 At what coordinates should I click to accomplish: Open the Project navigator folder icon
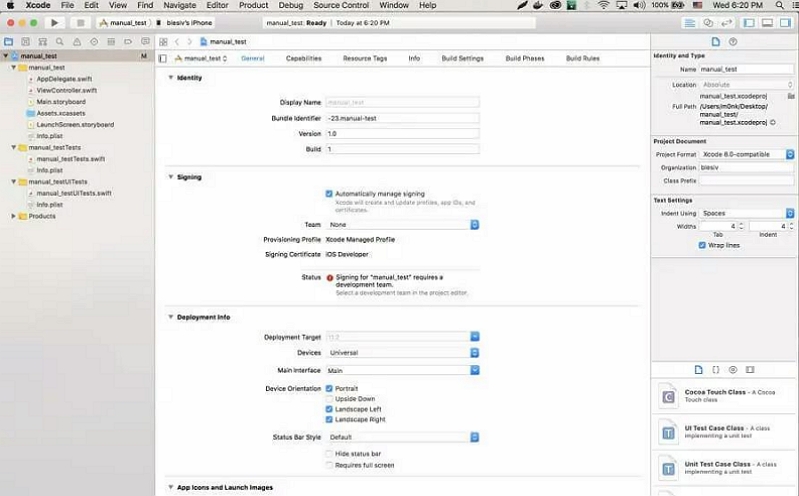coord(9,42)
